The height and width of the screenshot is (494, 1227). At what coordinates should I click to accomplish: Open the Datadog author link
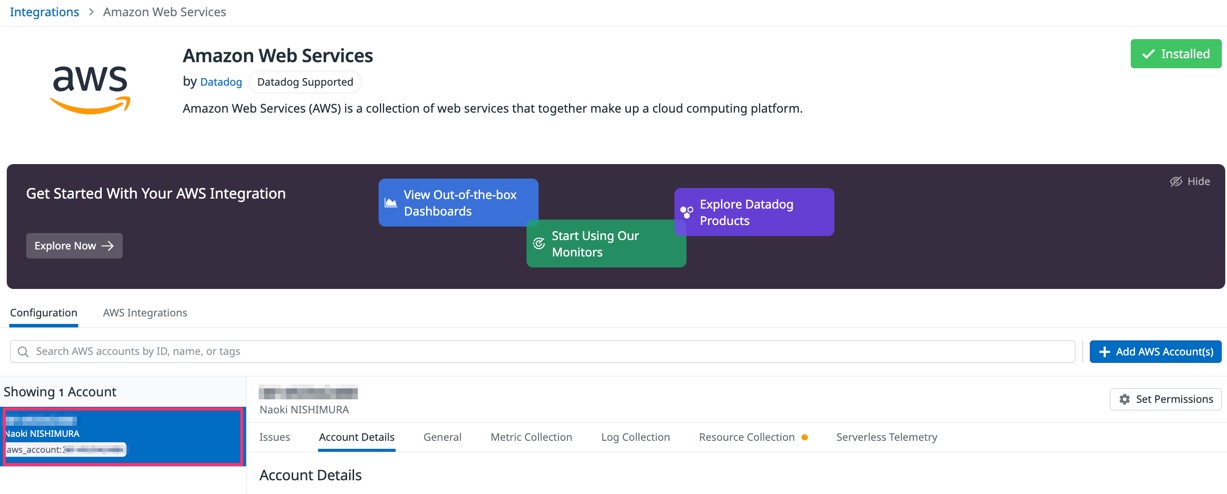coord(221,82)
